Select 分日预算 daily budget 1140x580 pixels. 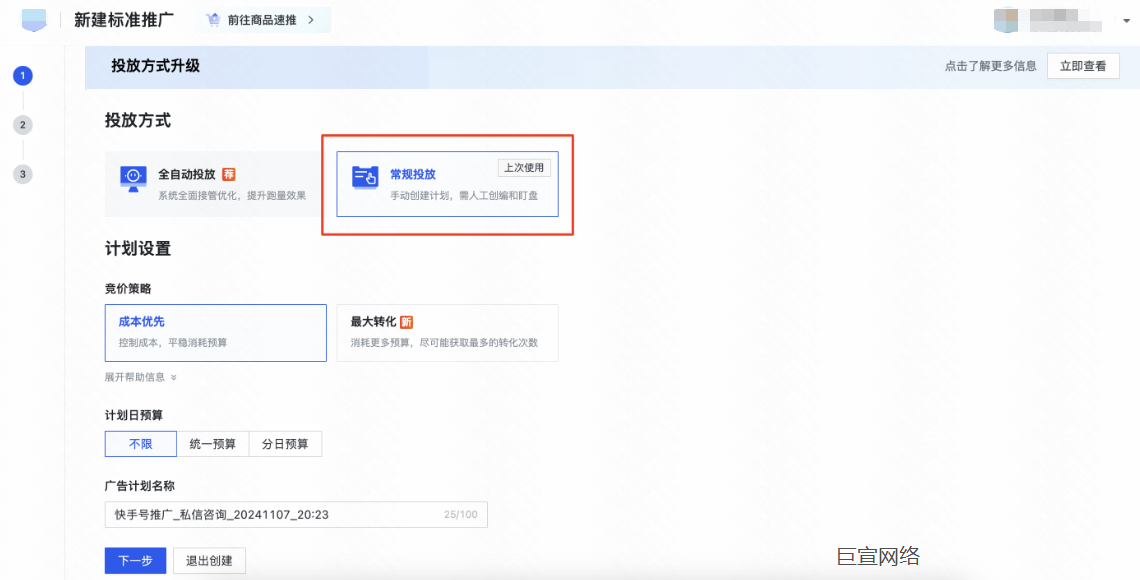click(x=285, y=444)
